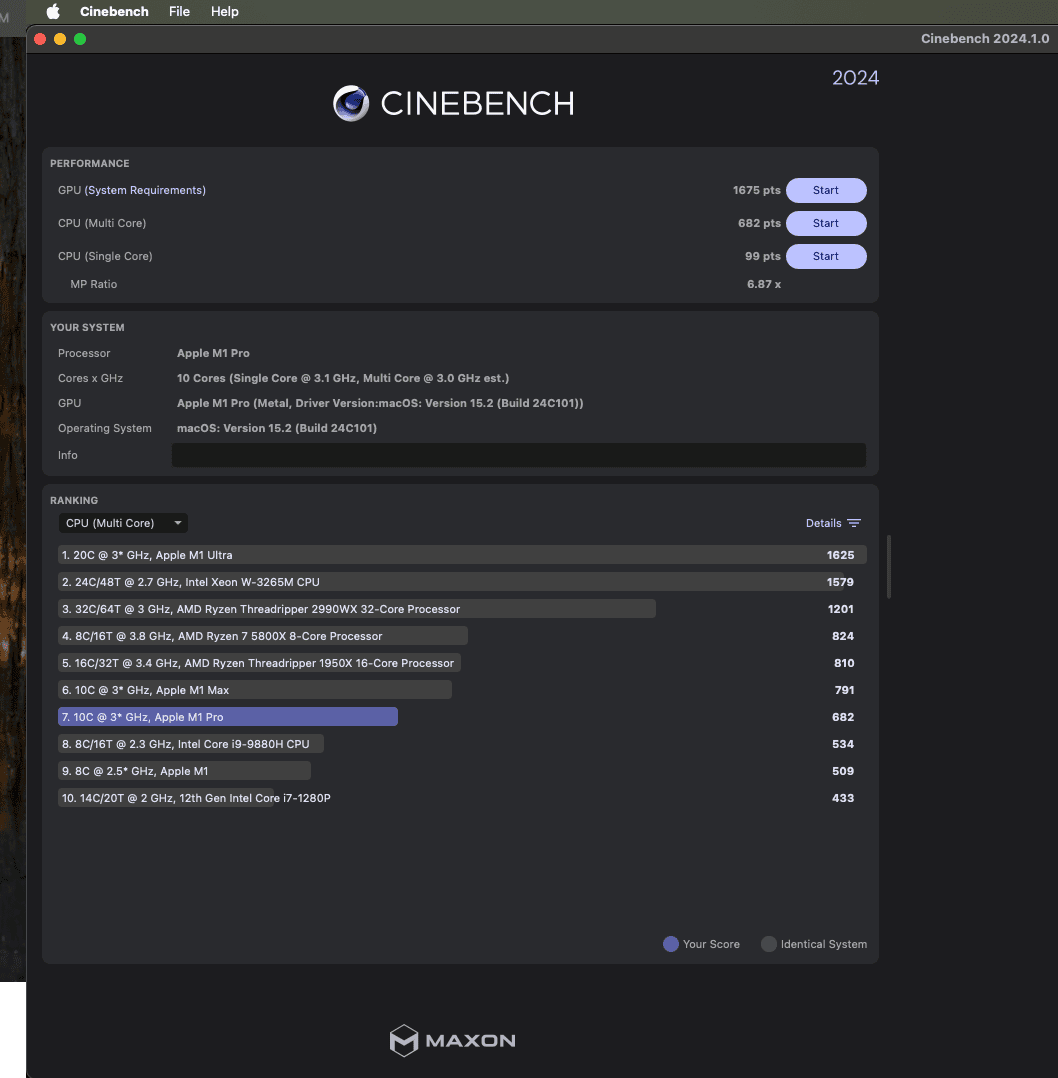Click the Info input field
Screen dimensions: 1058x1078
tap(518, 455)
